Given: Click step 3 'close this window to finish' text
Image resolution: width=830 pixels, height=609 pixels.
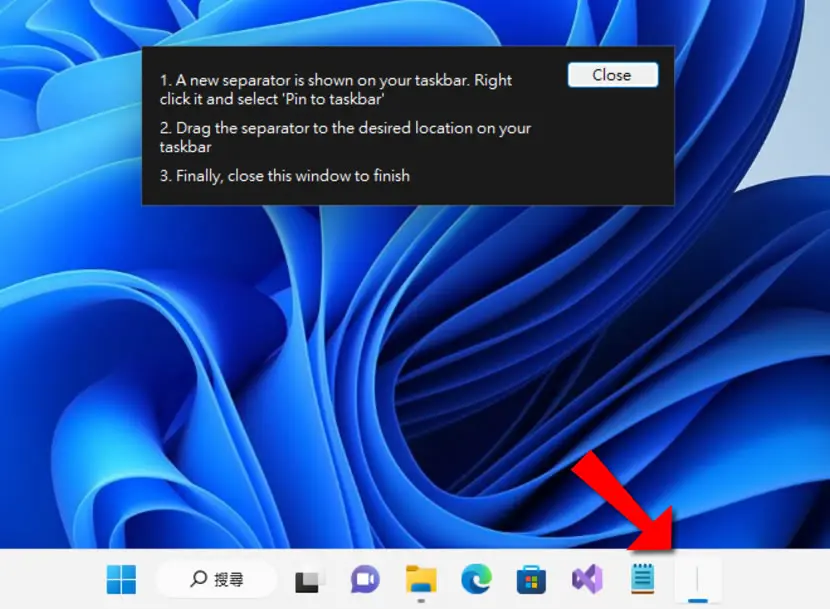Looking at the screenshot, I should (319, 176).
